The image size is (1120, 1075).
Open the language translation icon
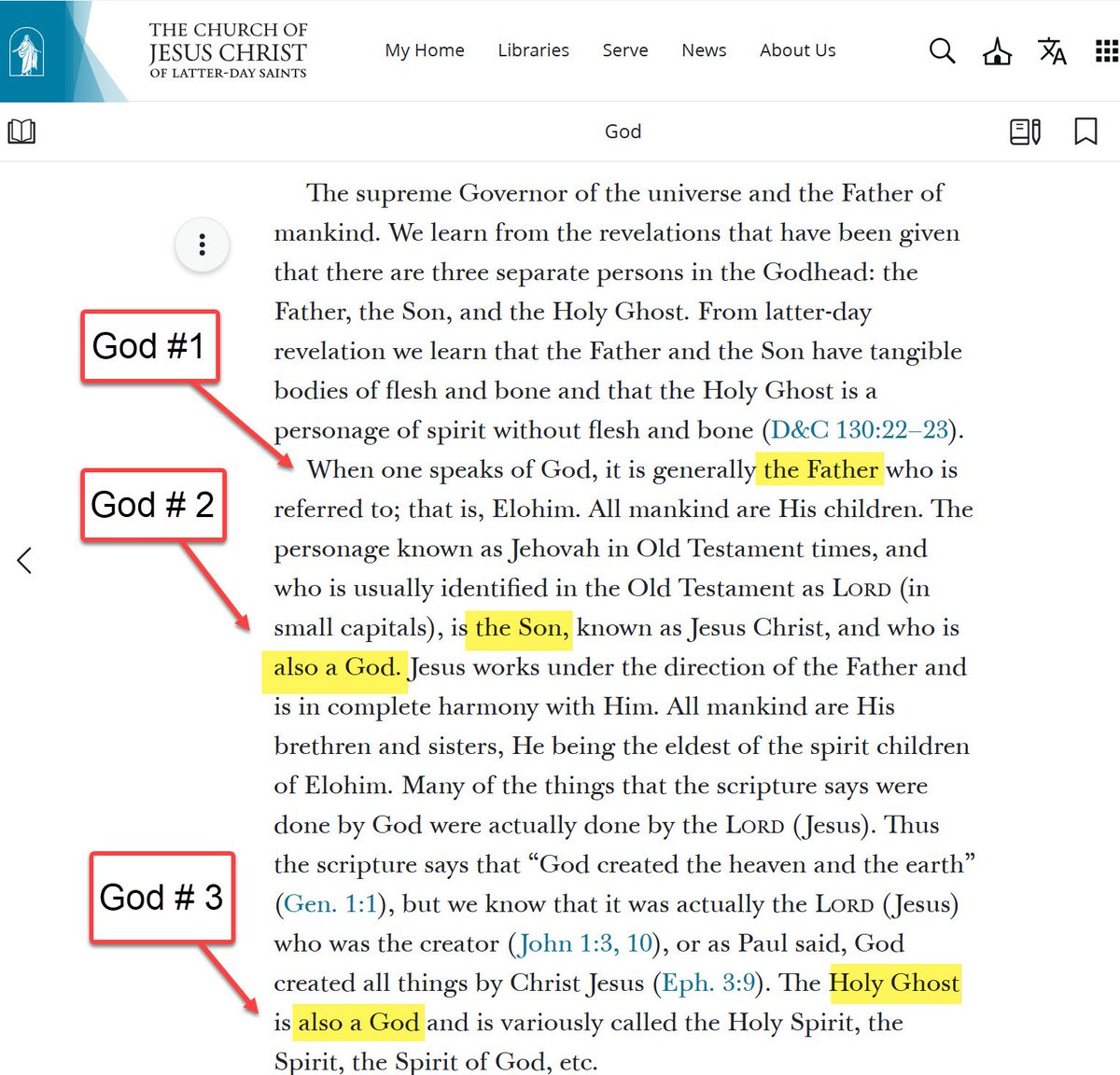click(x=1053, y=51)
